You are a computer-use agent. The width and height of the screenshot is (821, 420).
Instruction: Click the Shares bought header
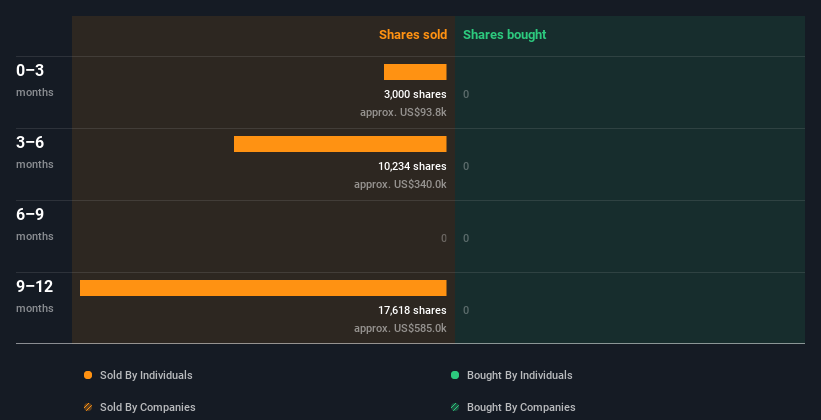[x=505, y=35]
